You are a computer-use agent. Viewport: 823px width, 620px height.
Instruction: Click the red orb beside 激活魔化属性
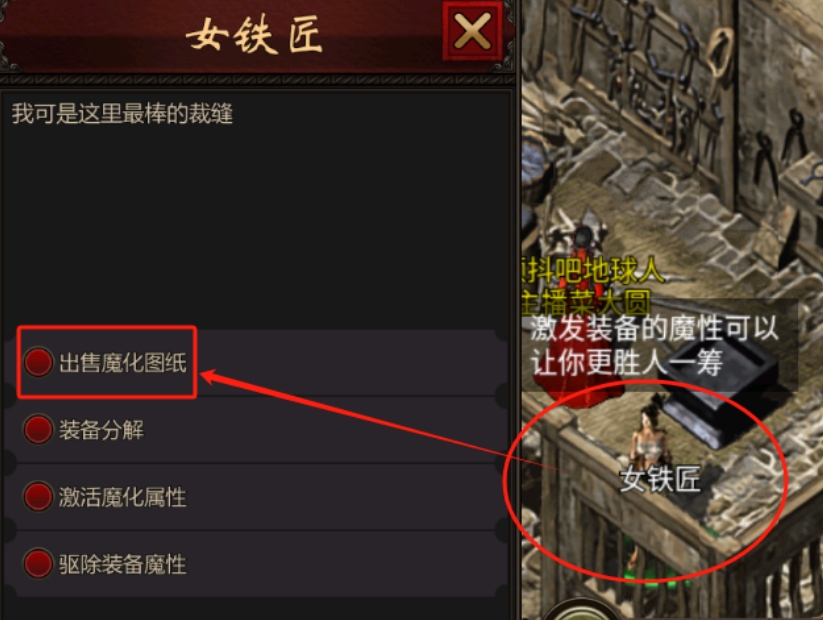[x=38, y=497]
